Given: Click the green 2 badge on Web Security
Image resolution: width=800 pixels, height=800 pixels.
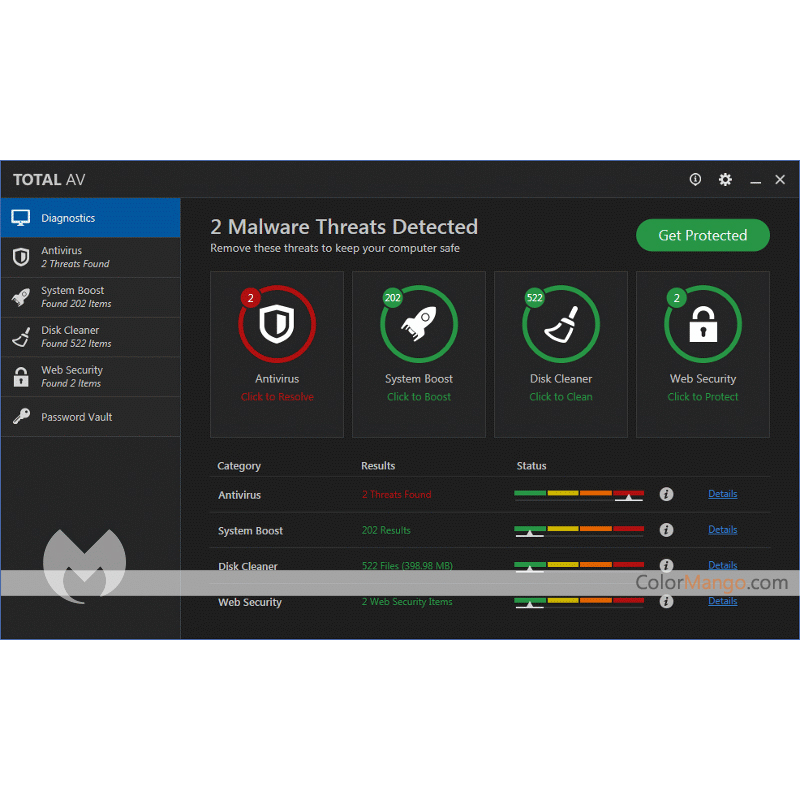Looking at the screenshot, I should (677, 298).
